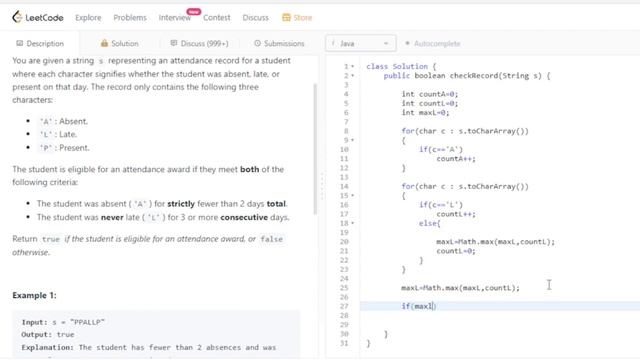Click the info icon beside Java

click(333, 43)
